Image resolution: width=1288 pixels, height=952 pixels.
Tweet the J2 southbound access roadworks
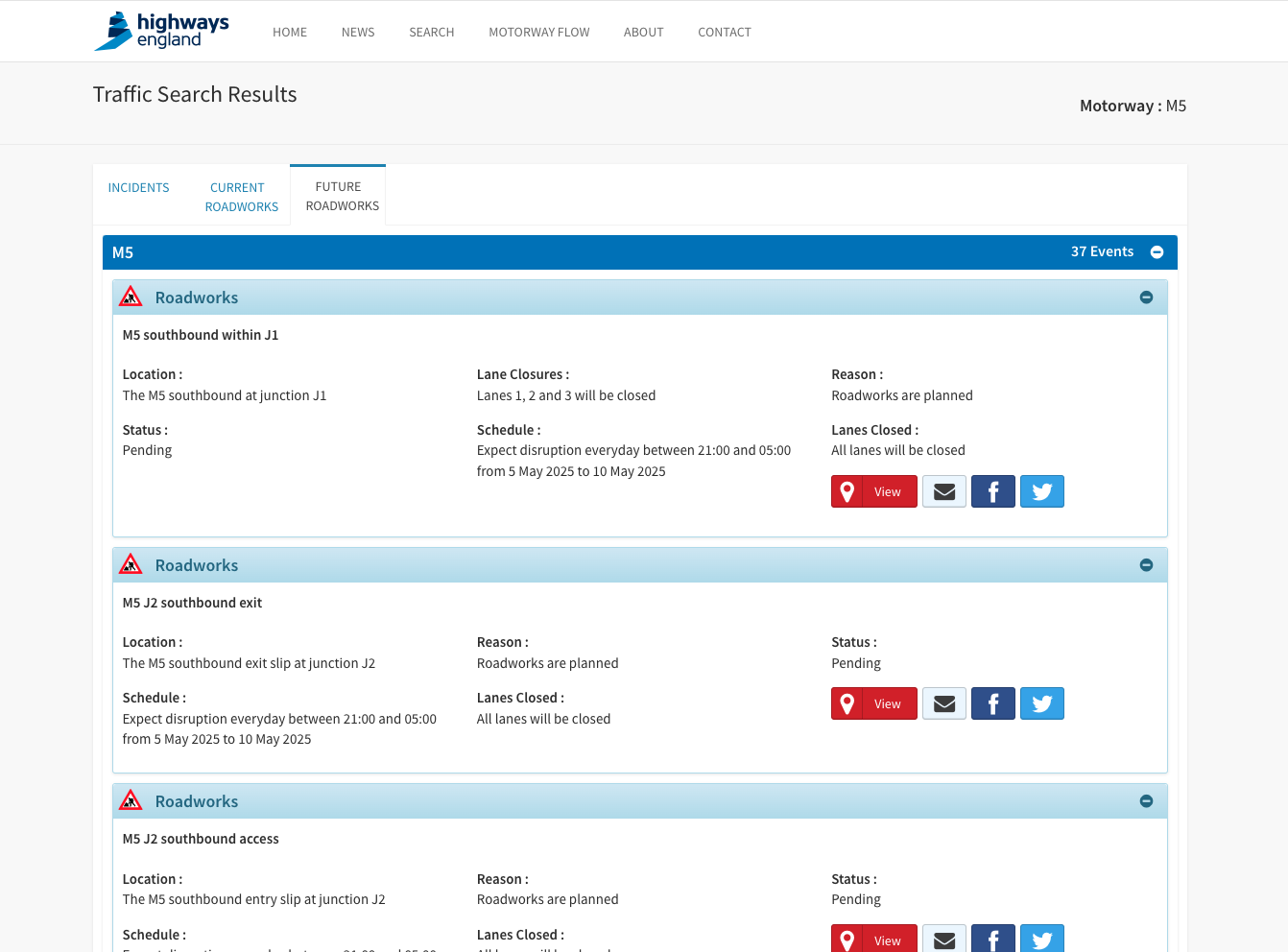pyautogui.click(x=1042, y=939)
